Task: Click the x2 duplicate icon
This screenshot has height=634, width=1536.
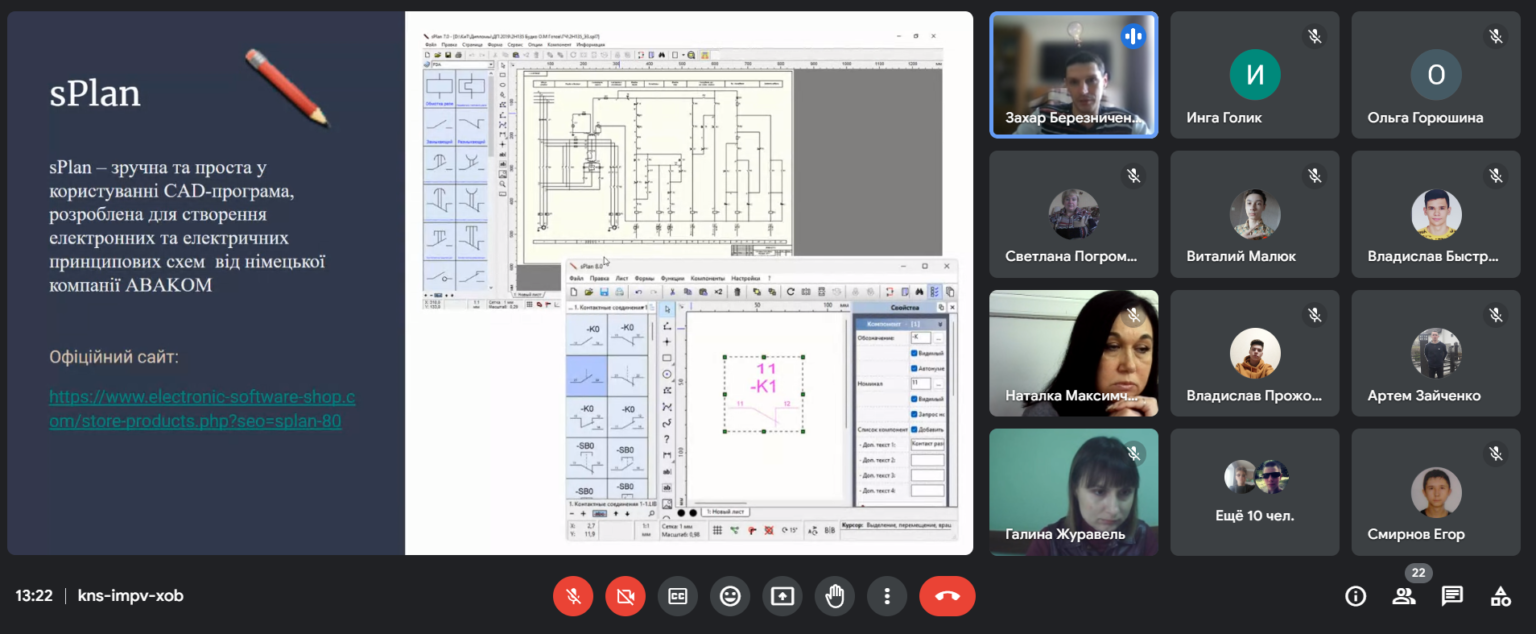Action: pos(718,292)
